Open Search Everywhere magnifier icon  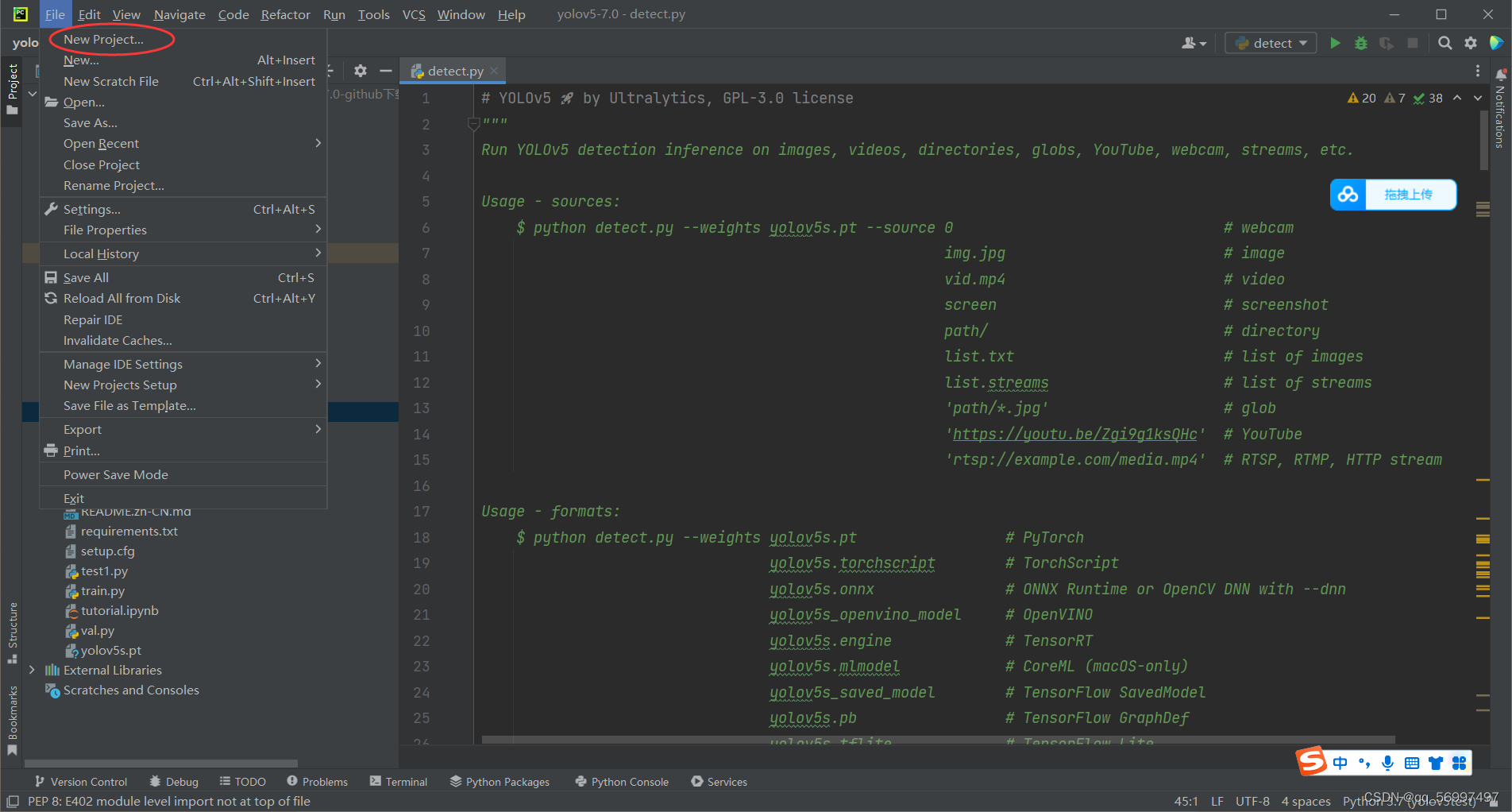(x=1445, y=43)
